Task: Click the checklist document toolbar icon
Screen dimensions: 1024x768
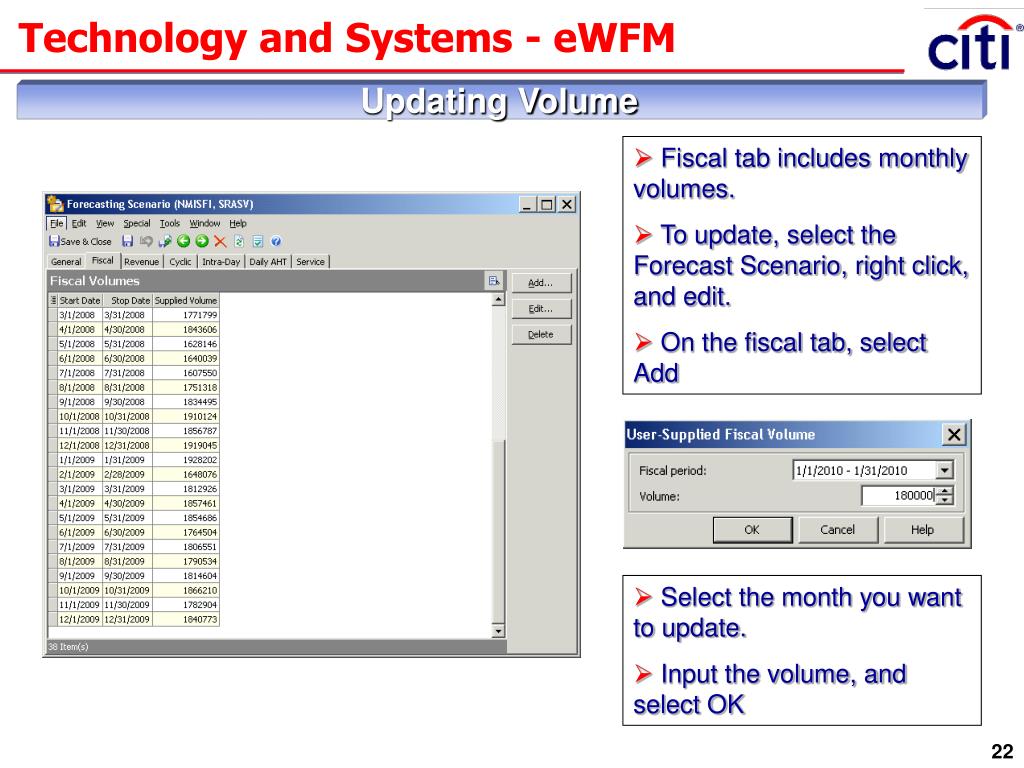Action: coord(258,242)
